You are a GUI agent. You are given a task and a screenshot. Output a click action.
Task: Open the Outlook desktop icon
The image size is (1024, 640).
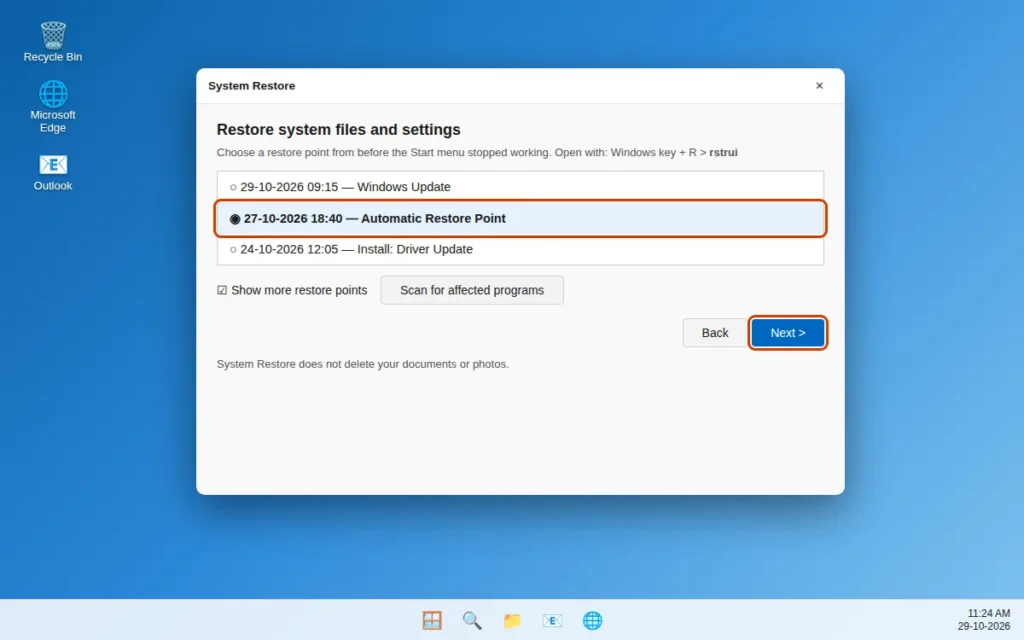[x=53, y=172]
